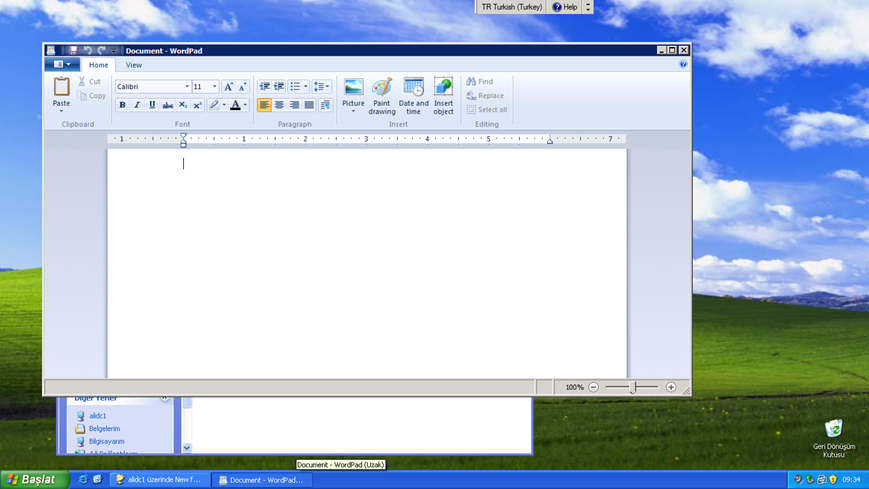Click Help in the language bar
Viewport: 869px width, 489px height.
click(x=565, y=7)
